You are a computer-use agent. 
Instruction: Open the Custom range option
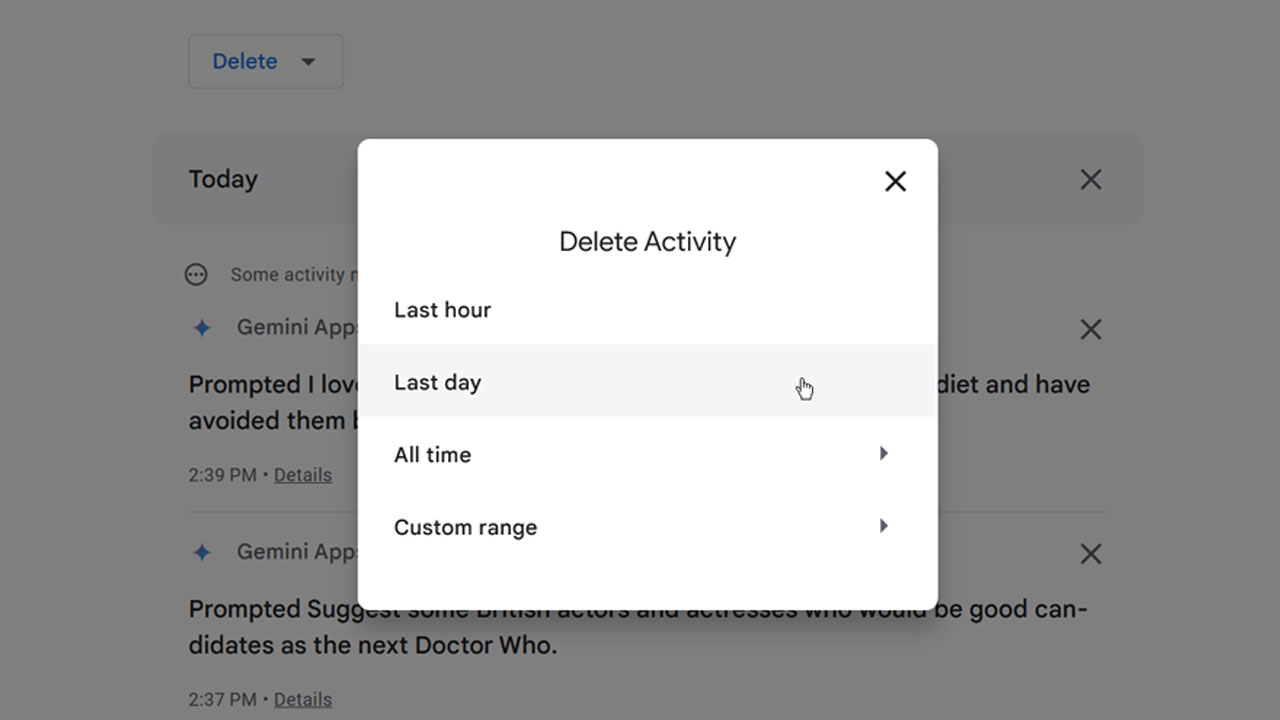(647, 527)
